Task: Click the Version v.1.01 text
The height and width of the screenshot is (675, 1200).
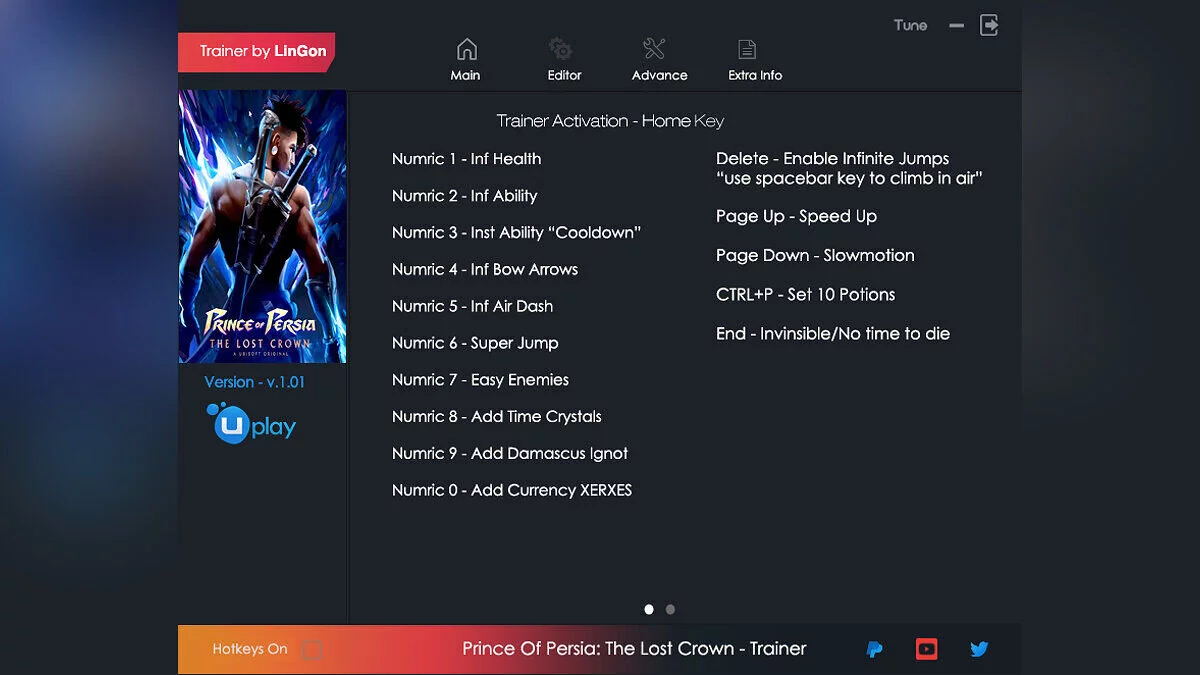Action: tap(255, 382)
